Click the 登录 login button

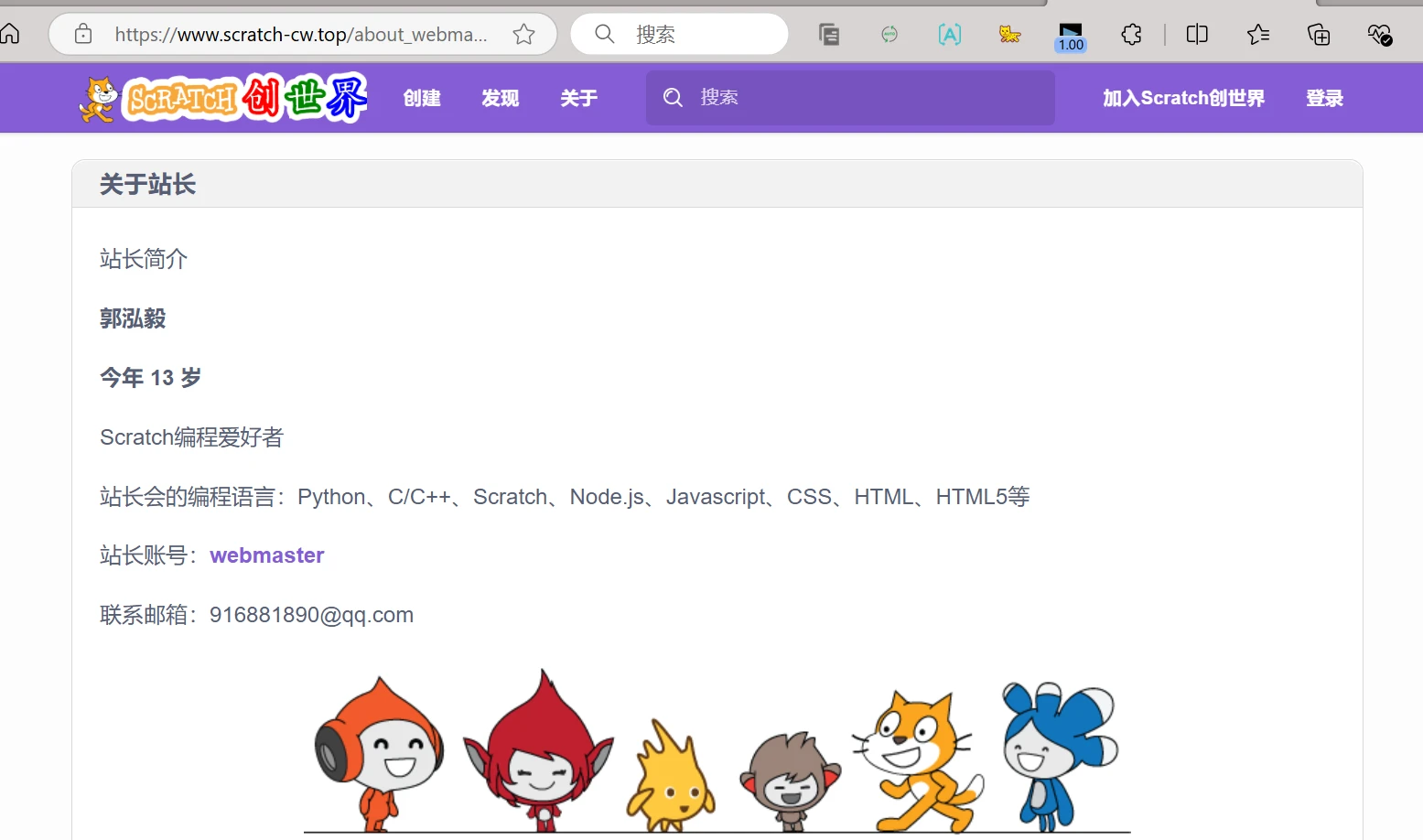point(1324,98)
